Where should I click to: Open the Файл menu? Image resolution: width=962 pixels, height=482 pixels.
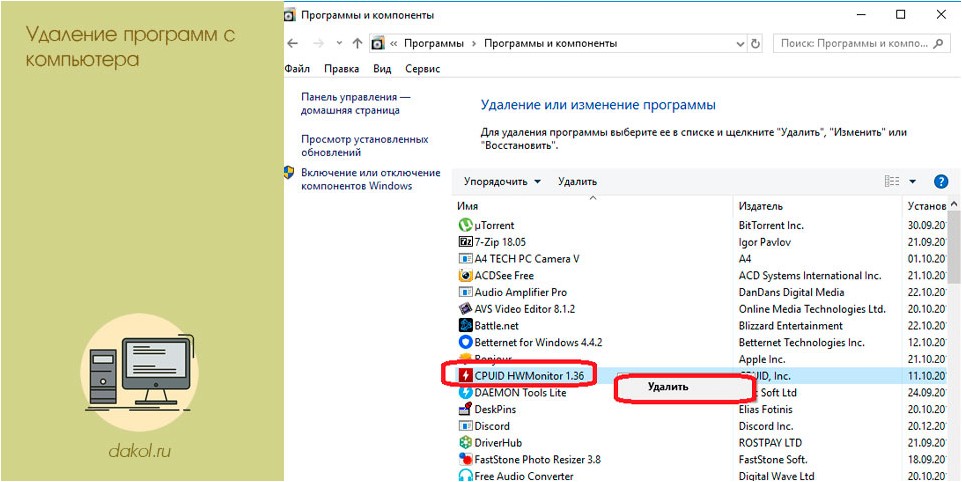click(x=298, y=69)
